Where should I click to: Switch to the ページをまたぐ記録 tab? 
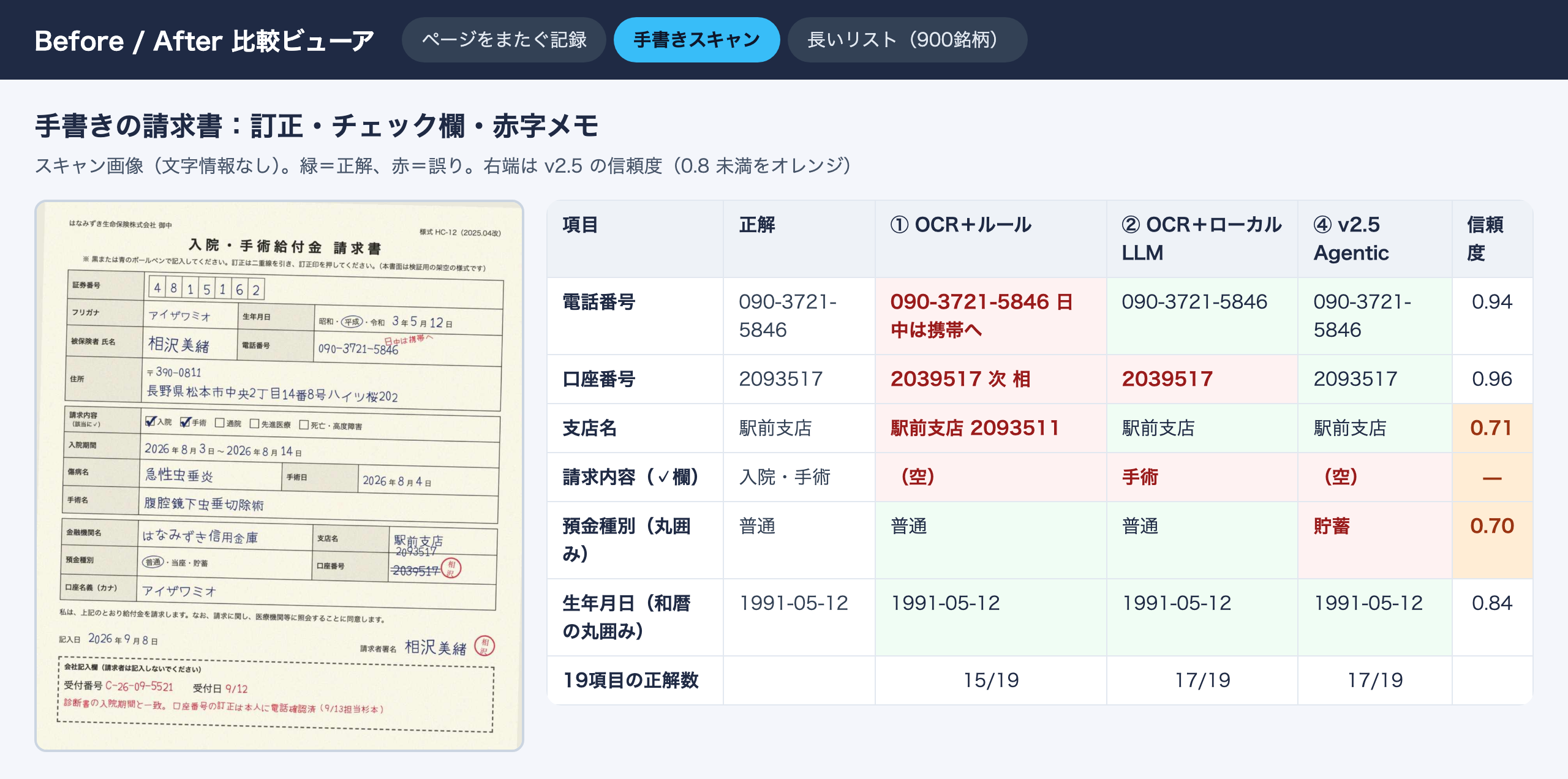[503, 40]
